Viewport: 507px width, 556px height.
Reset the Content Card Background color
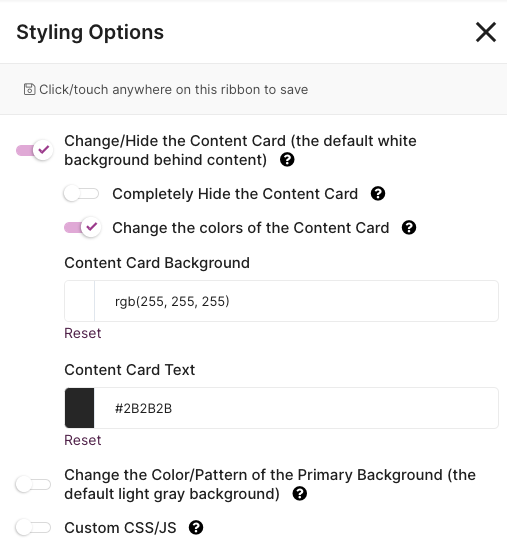point(83,333)
